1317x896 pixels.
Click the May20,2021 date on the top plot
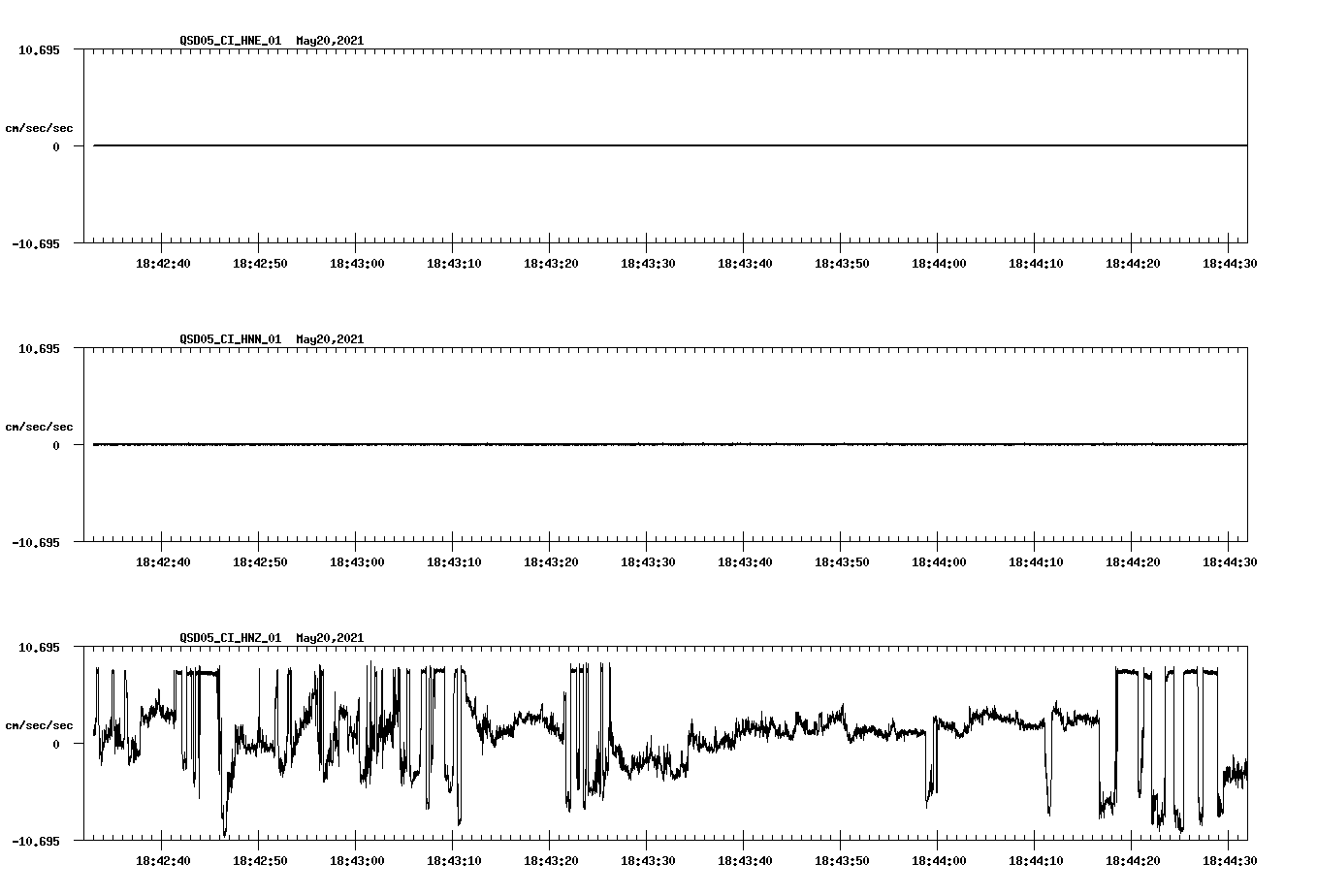pos(330,41)
